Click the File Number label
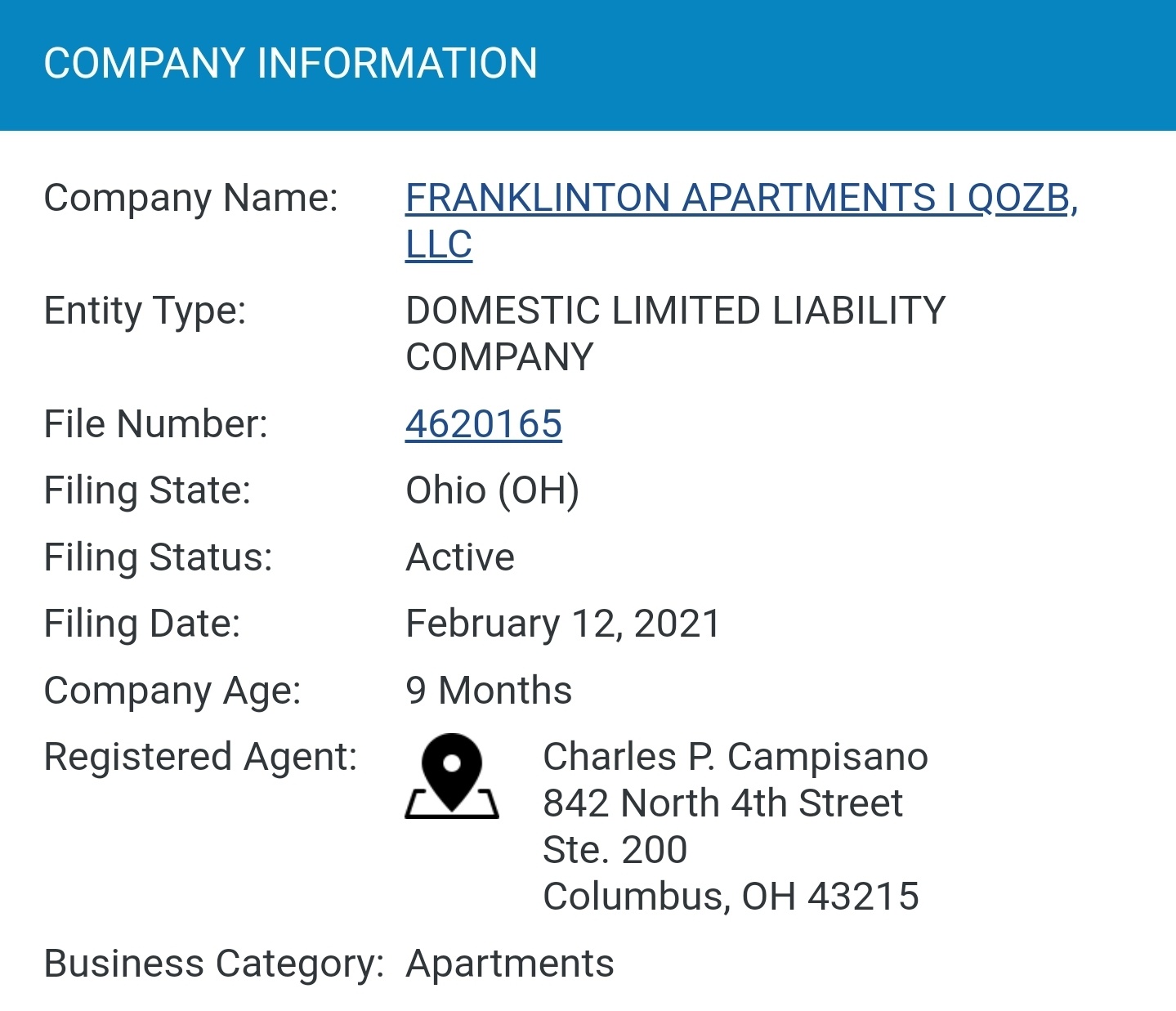 tap(155, 424)
